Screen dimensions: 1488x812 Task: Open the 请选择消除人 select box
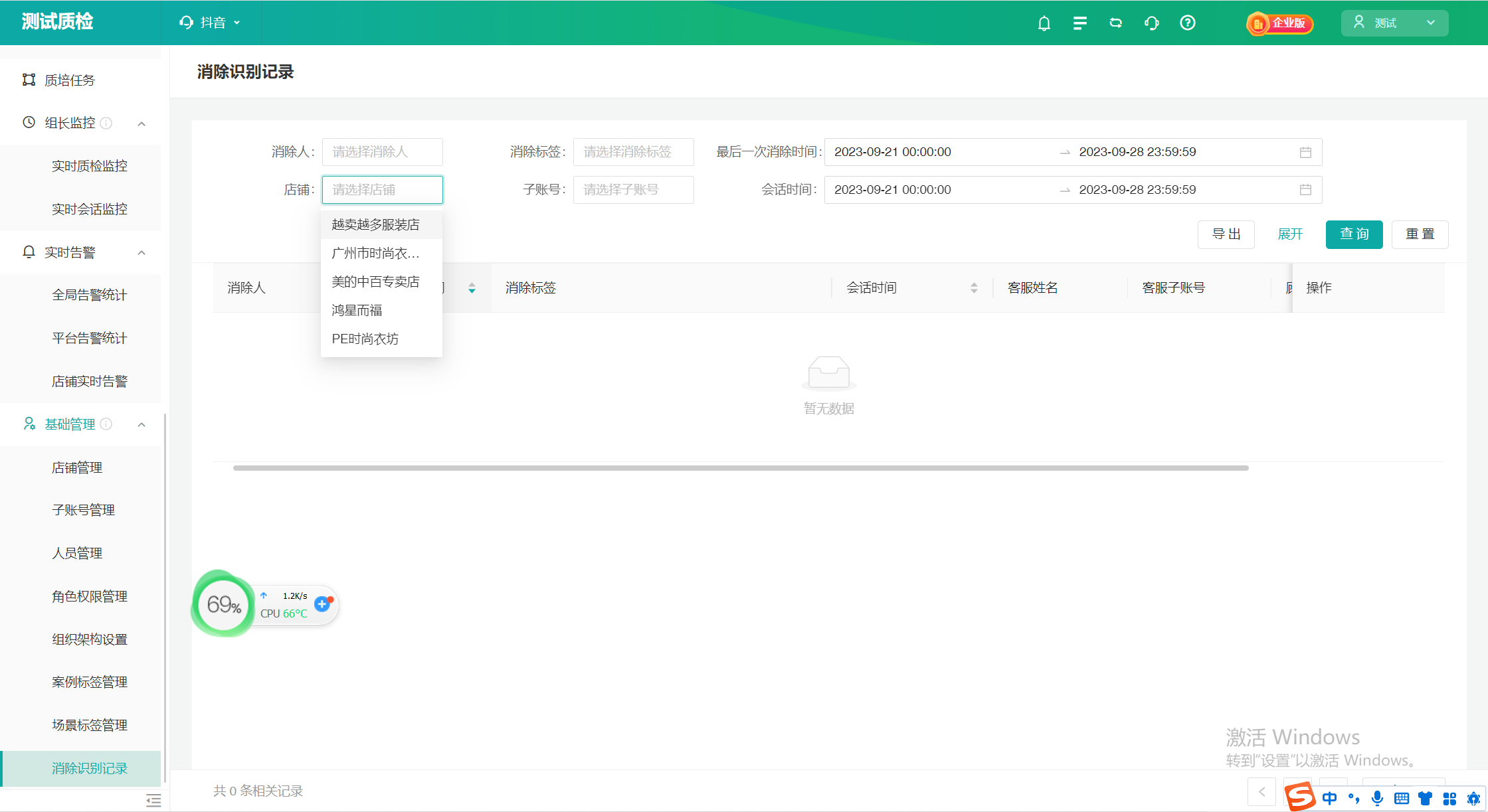383,152
